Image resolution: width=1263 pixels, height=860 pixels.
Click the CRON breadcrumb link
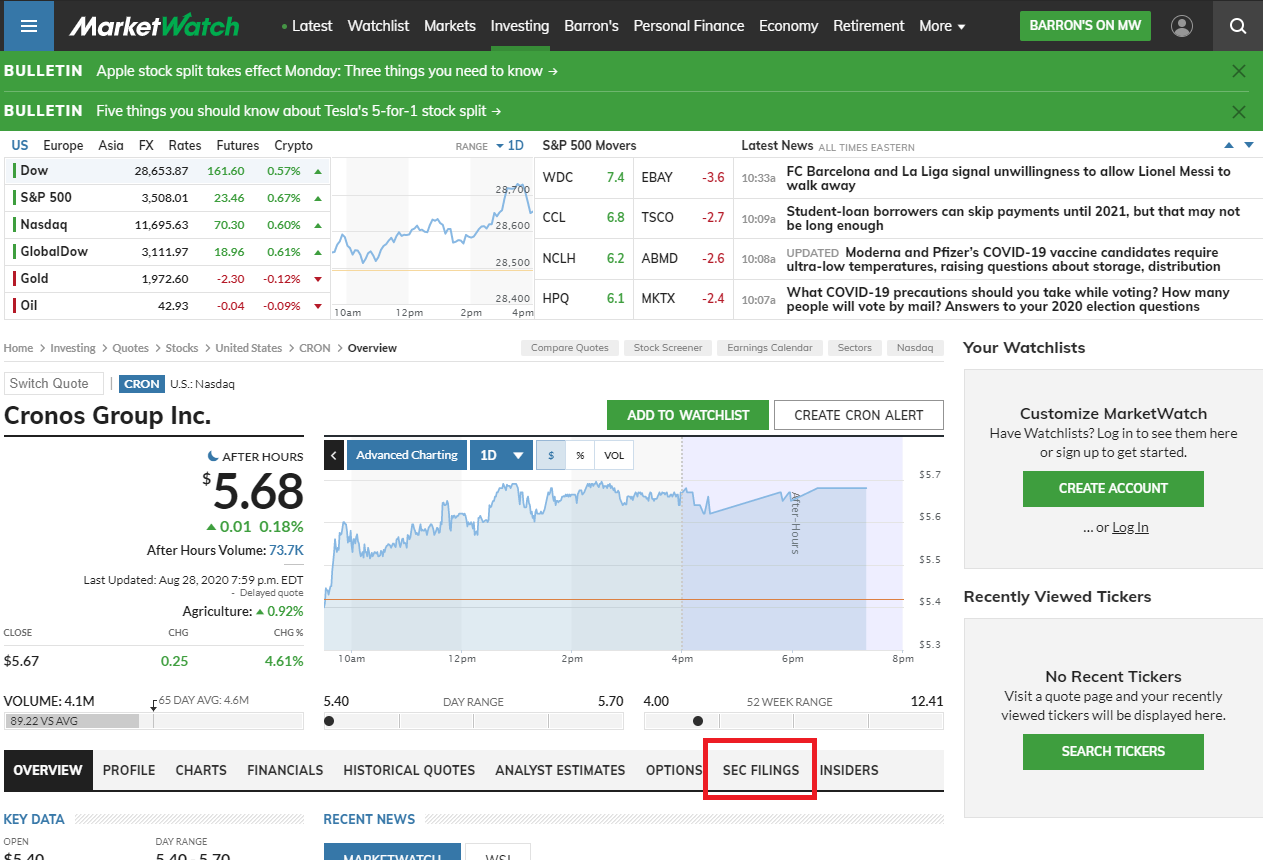tap(314, 348)
